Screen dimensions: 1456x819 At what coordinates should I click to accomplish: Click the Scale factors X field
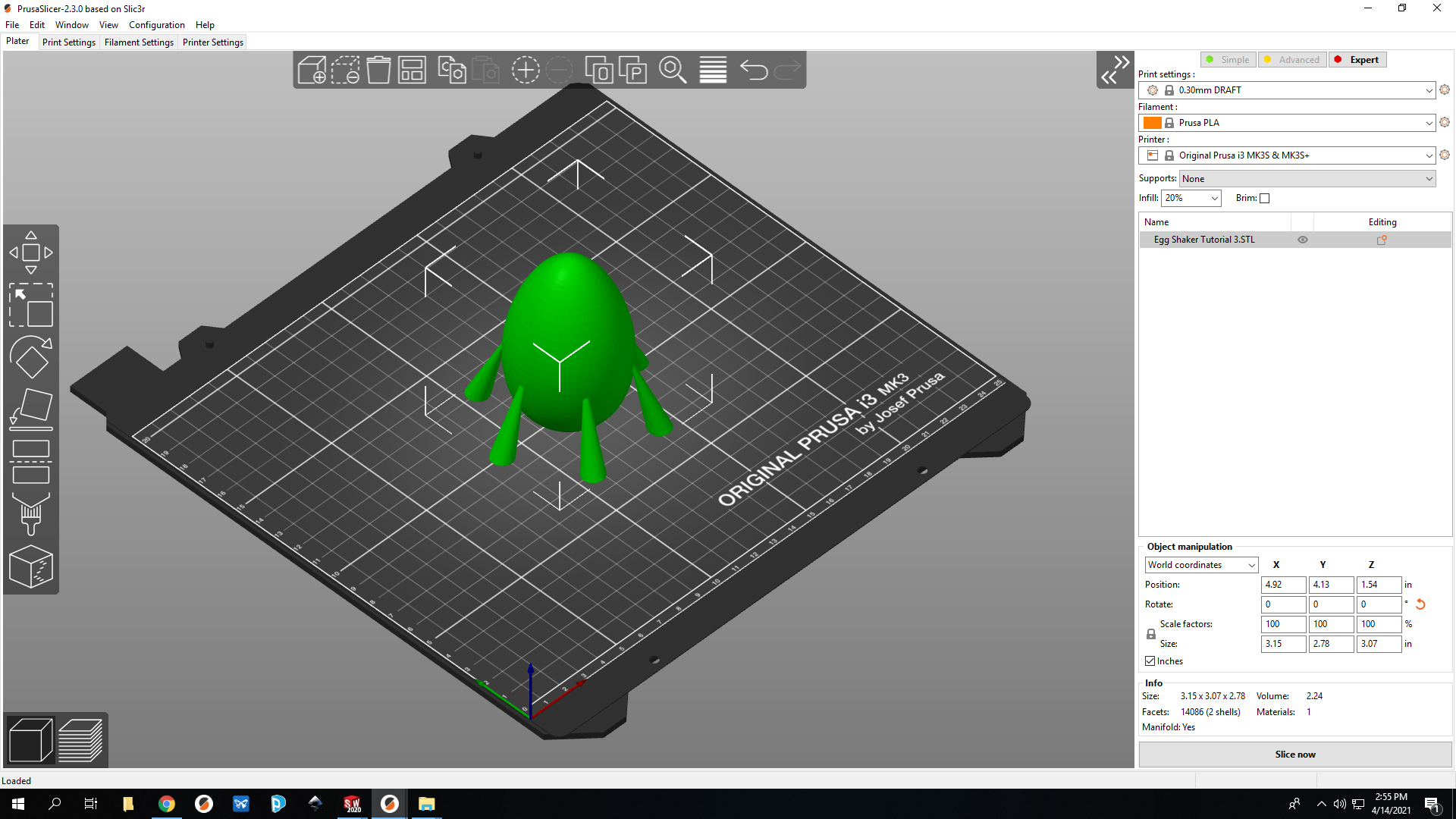[1283, 624]
